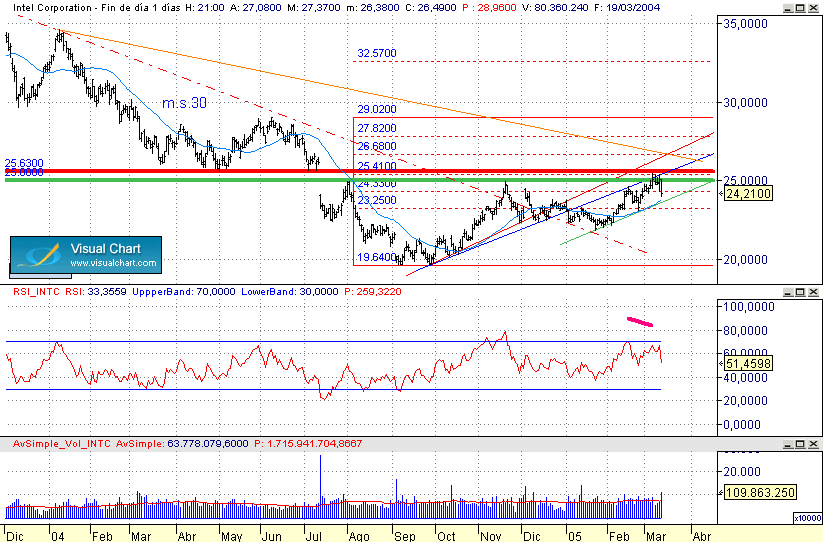The height and width of the screenshot is (542, 823).
Task: Maximize the AvSimple_Vol_INTC volume panel
Action: pos(800,444)
